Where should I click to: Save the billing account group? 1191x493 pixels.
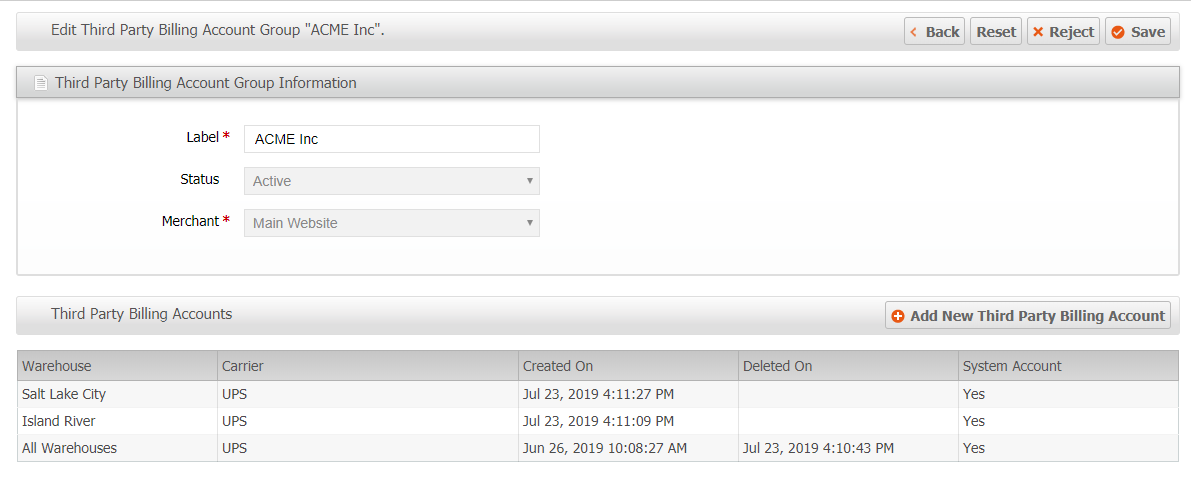[x=1137, y=32]
